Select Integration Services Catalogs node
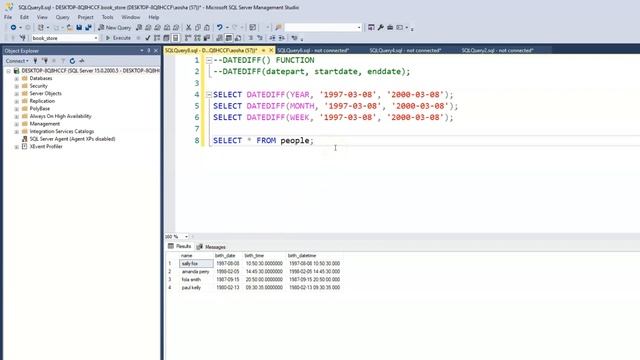 coord(62,131)
